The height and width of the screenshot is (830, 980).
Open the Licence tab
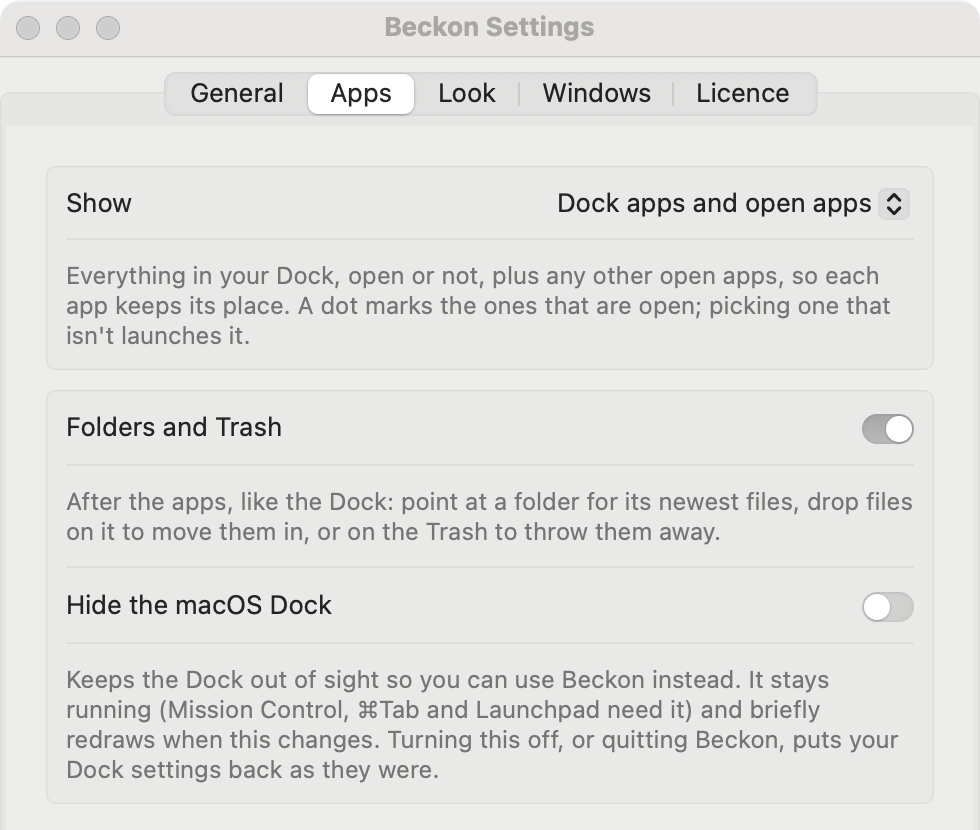click(742, 94)
